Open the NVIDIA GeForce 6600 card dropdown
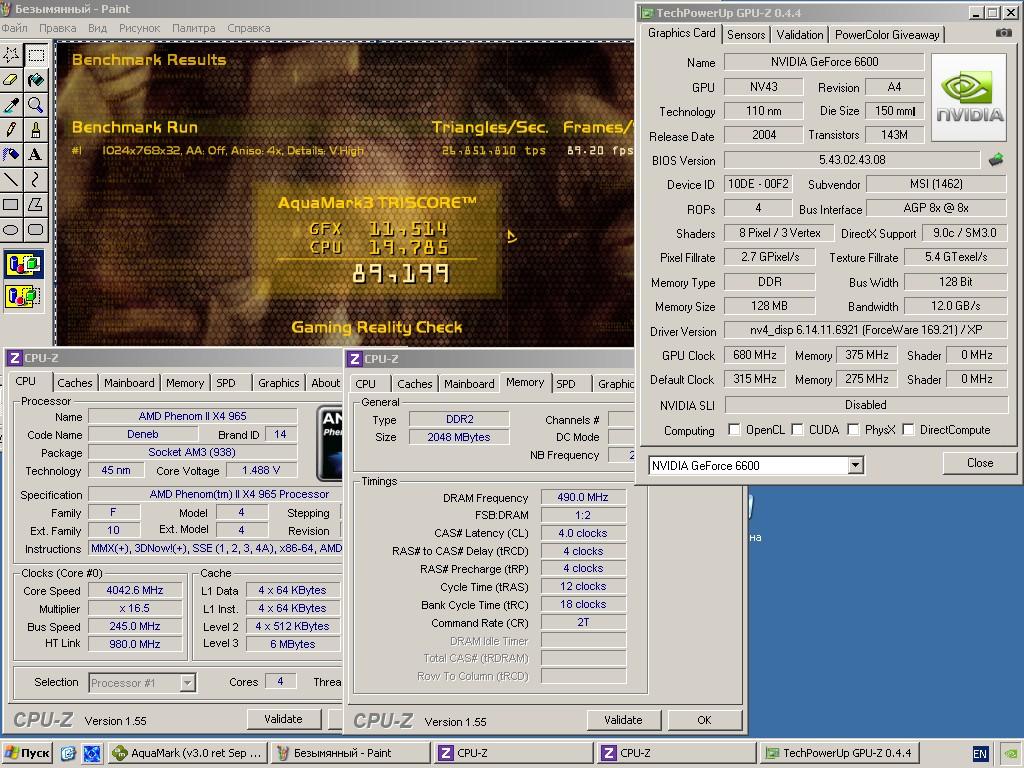Viewport: 1024px width, 768px height. (x=856, y=466)
